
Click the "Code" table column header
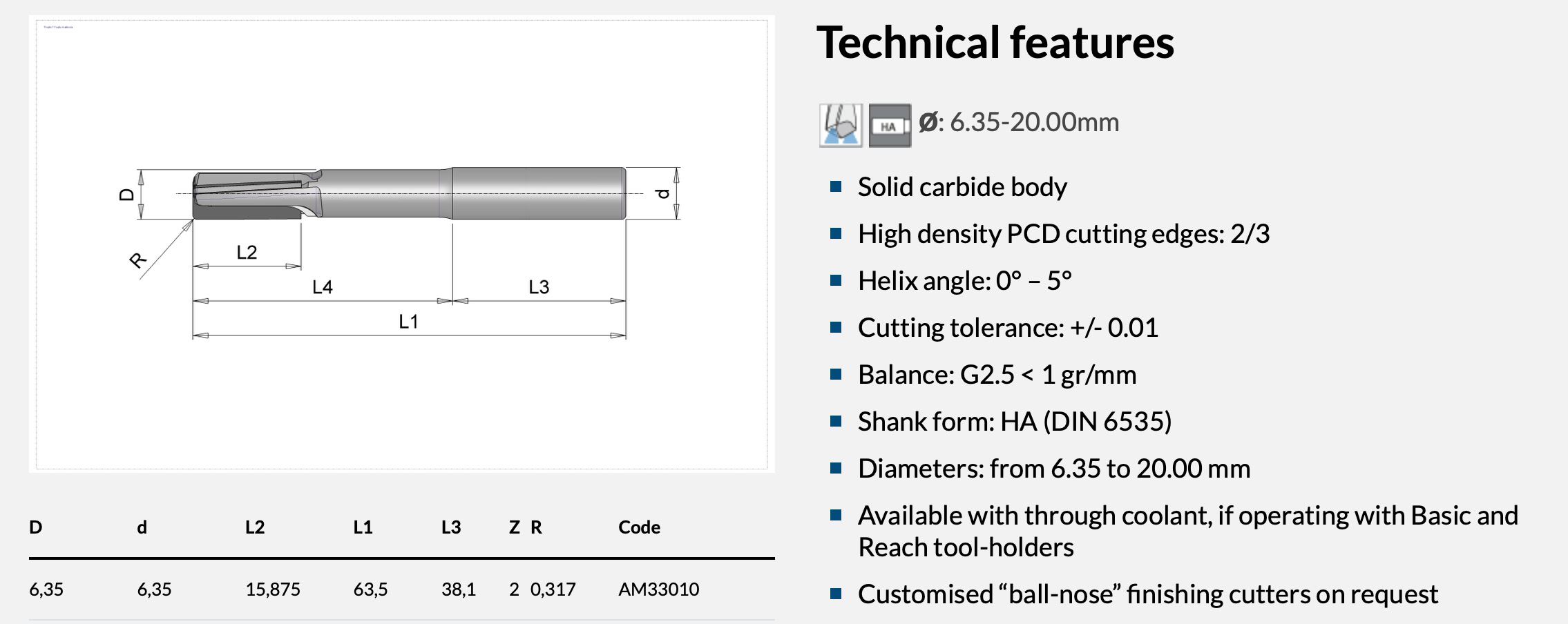639,527
